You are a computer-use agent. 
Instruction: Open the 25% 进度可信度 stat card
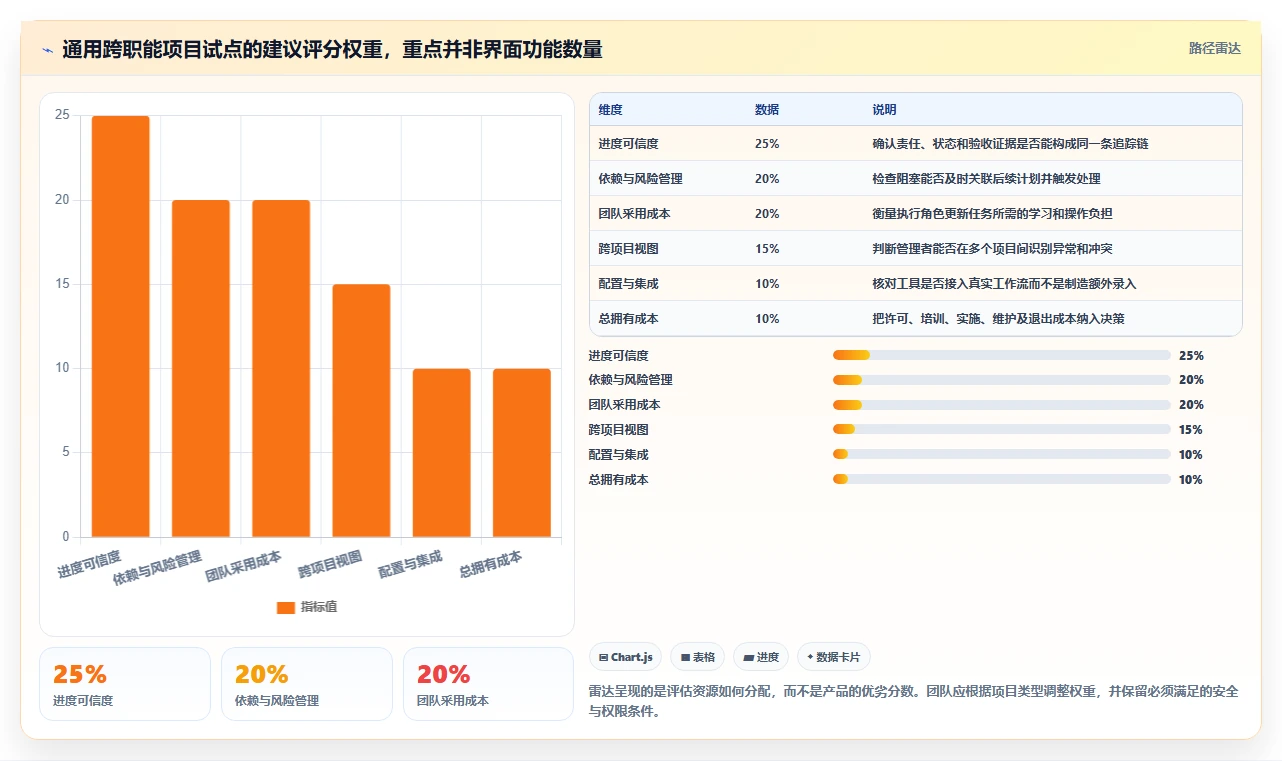(x=125, y=684)
